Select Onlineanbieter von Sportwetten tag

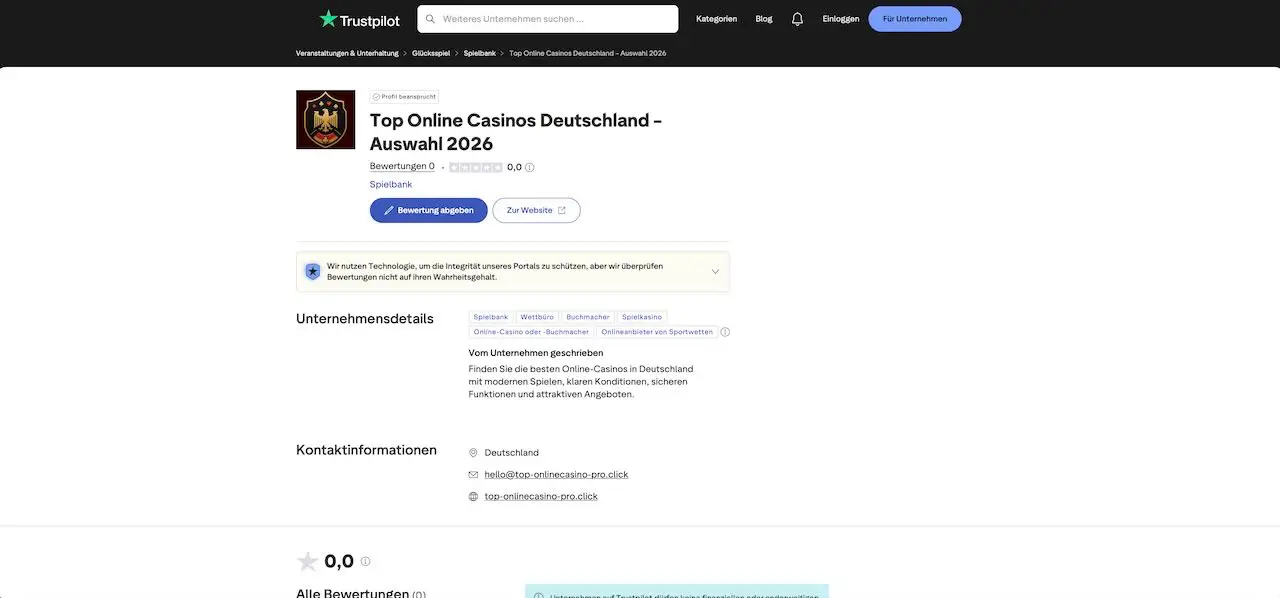coord(657,332)
